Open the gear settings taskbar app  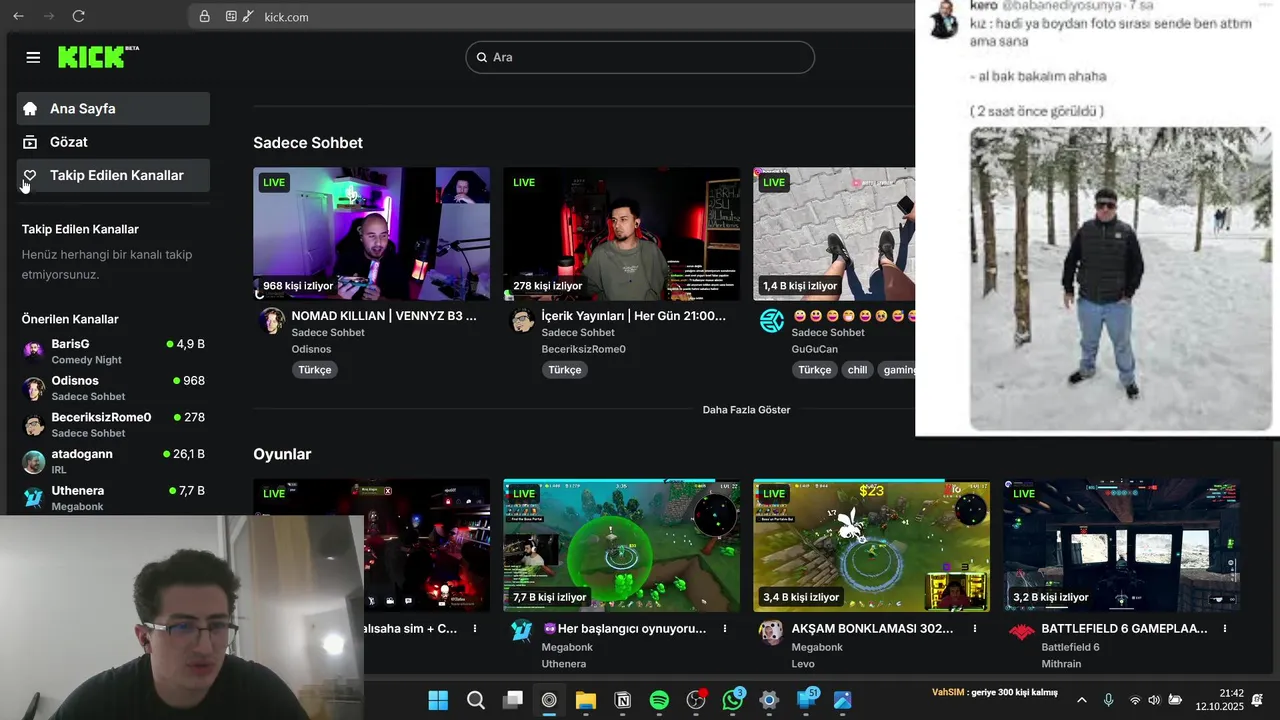pyautogui.click(x=769, y=700)
